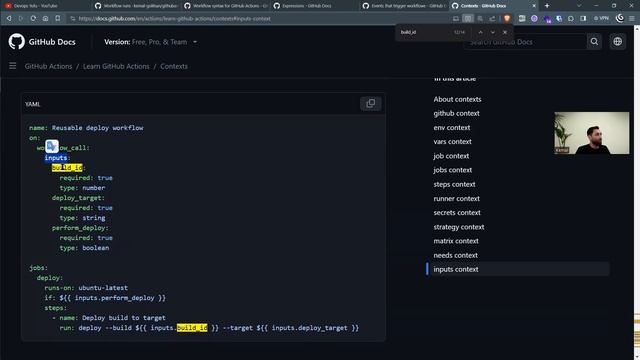Viewport: 640px width, 360px height.
Task: Reload the current page
Action: 33,18
